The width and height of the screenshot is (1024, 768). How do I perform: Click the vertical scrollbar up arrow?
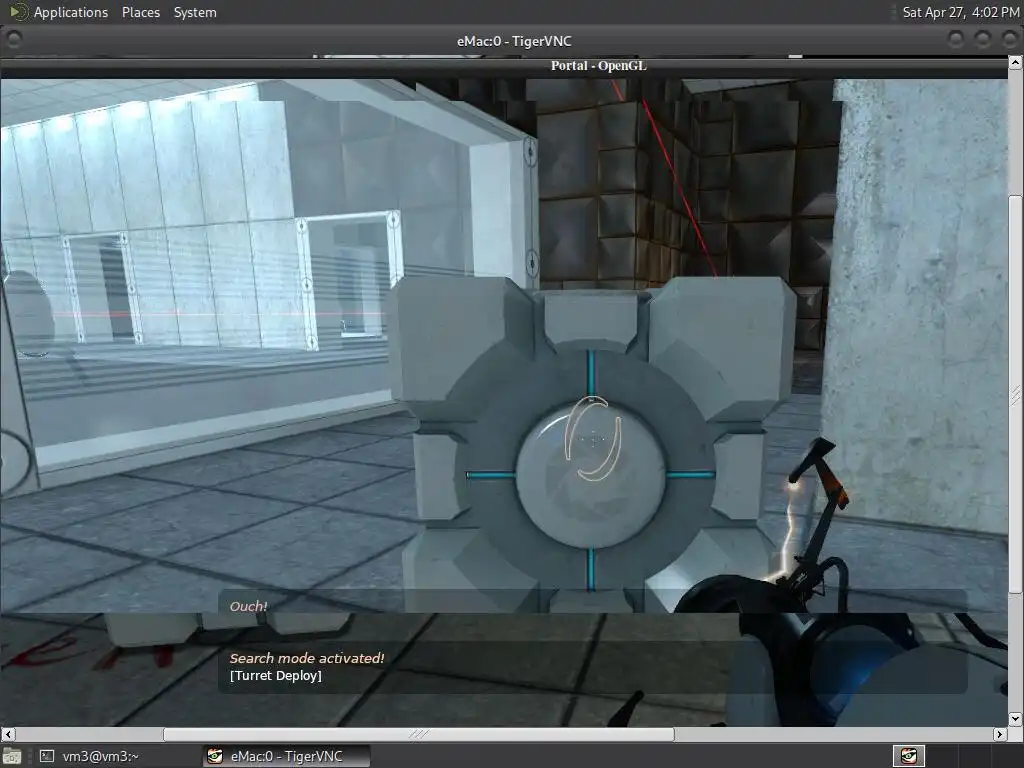pos(1016,63)
